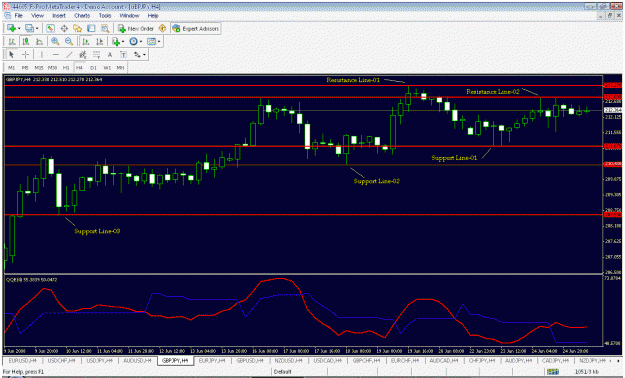This screenshot has height=378, width=625.
Task: Open the File menu
Action: pyautogui.click(x=18, y=16)
